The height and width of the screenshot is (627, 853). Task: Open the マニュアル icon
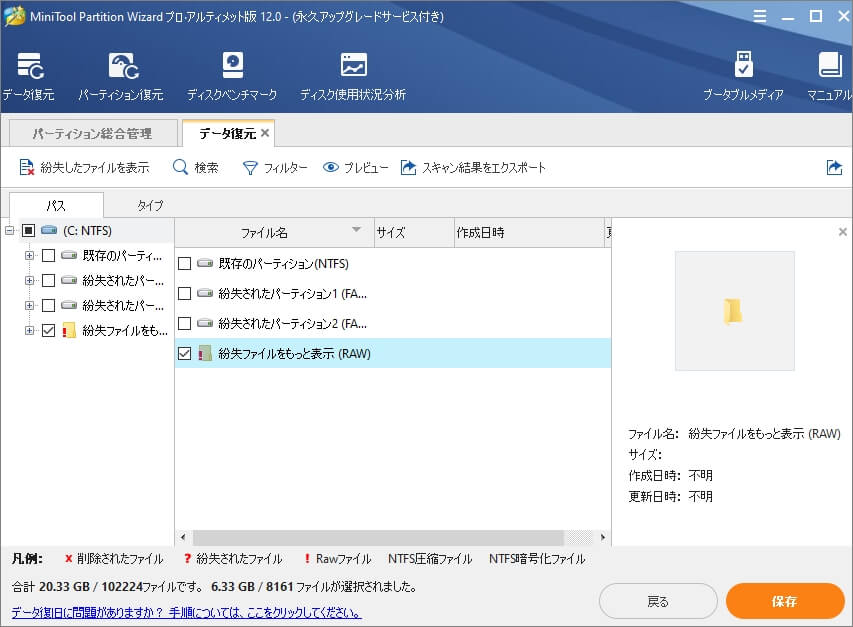[830, 76]
